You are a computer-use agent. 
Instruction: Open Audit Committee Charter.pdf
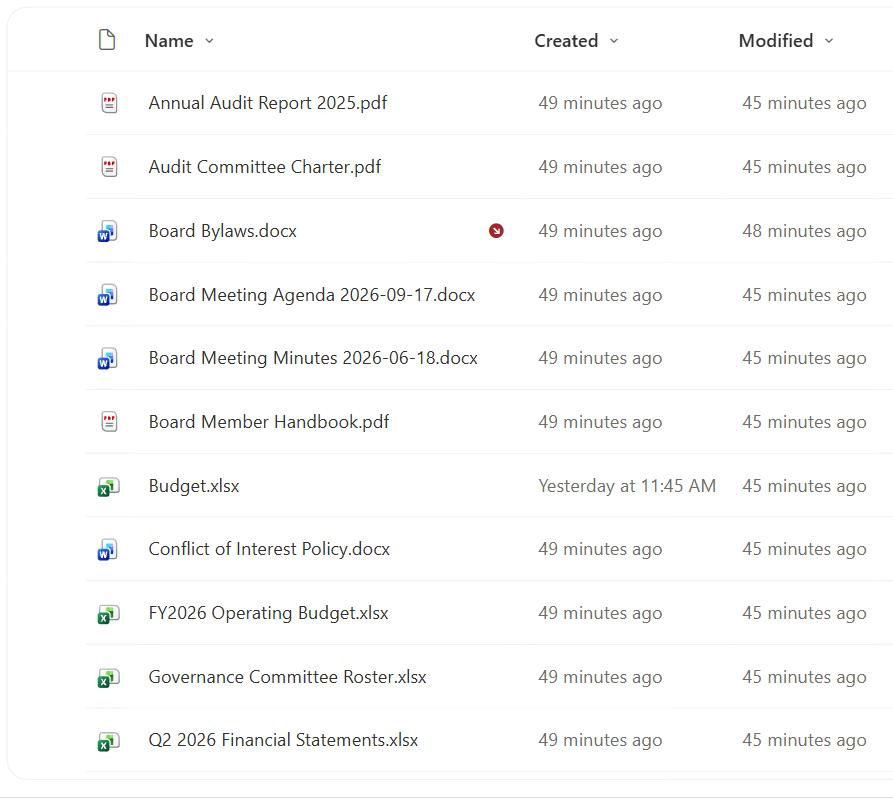point(265,167)
